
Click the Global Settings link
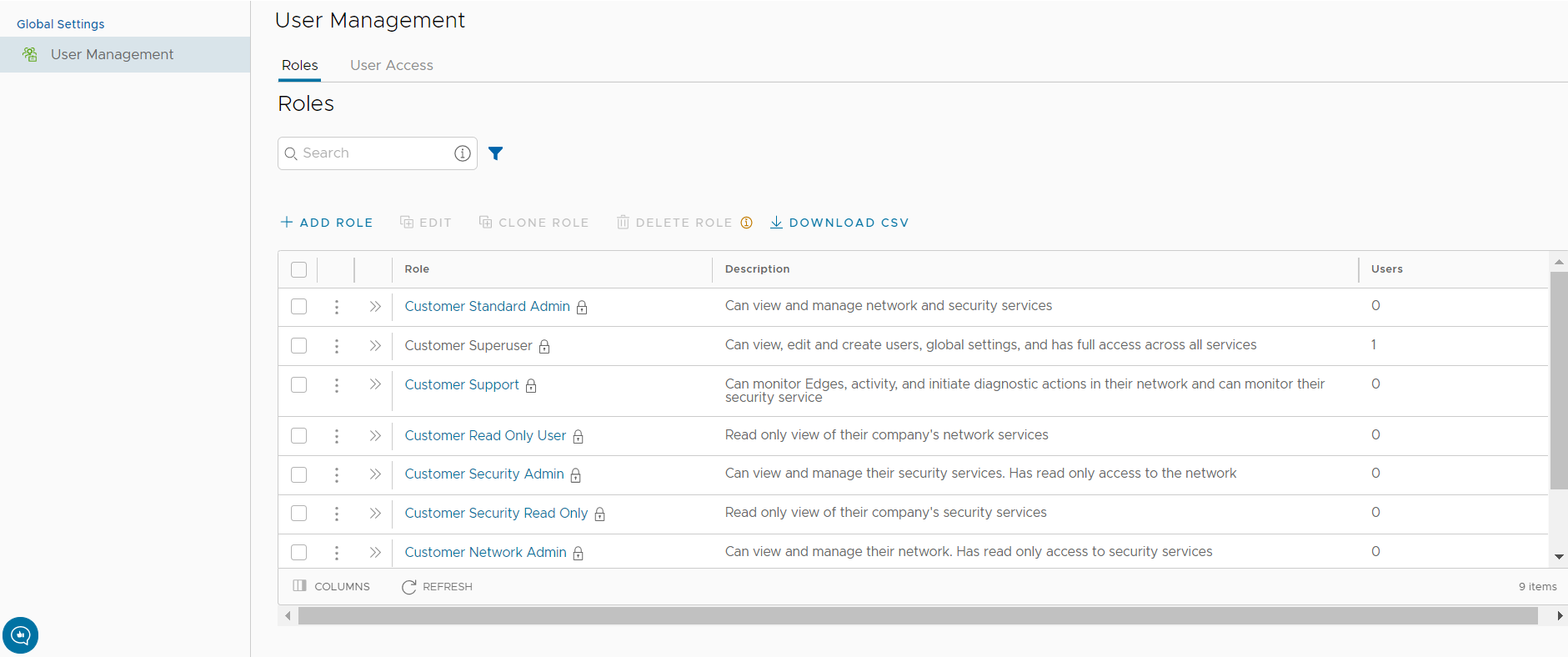60,24
